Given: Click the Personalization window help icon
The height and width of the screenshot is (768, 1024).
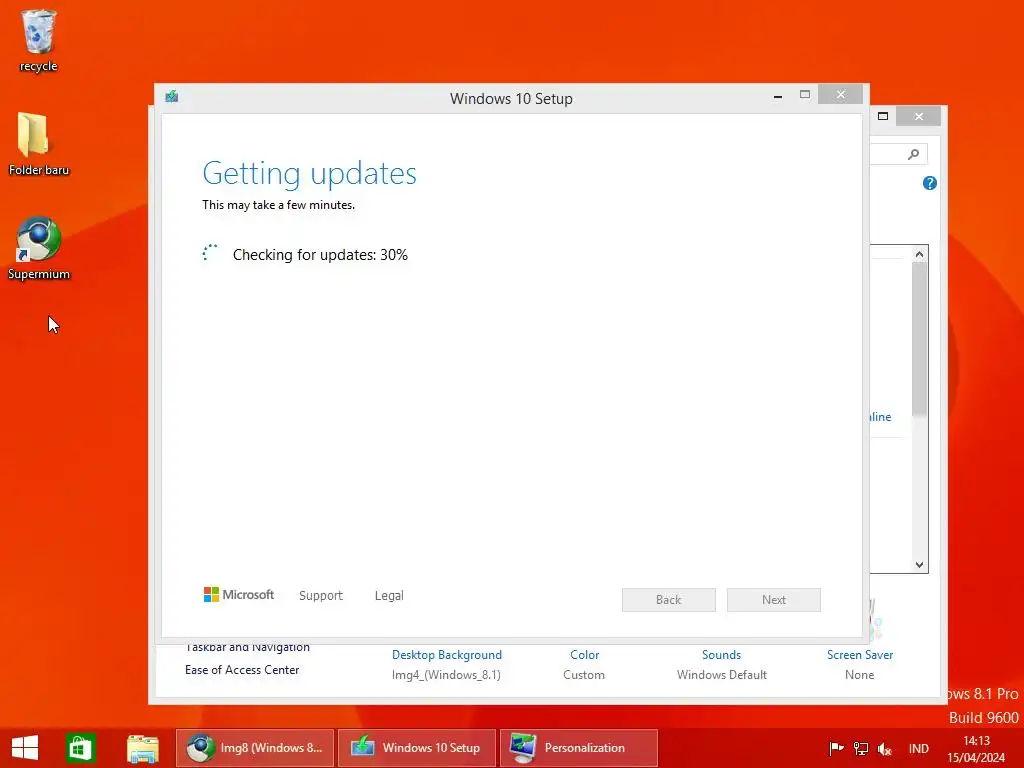Looking at the screenshot, I should [929, 184].
